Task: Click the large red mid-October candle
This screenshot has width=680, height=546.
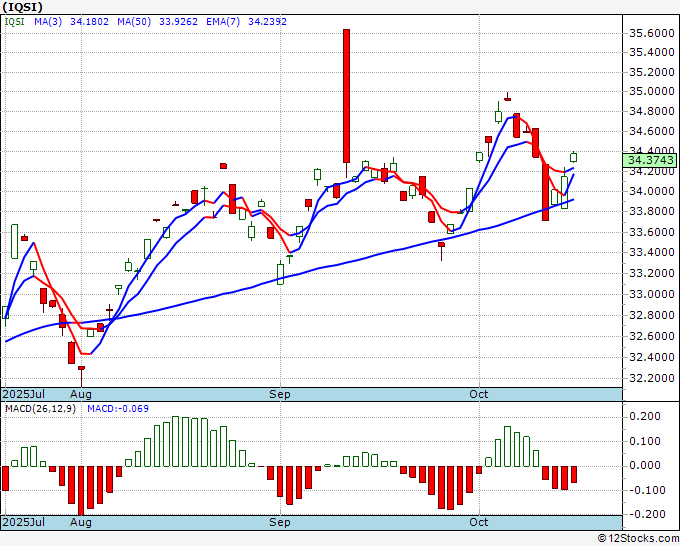Action: pyautogui.click(x=546, y=192)
